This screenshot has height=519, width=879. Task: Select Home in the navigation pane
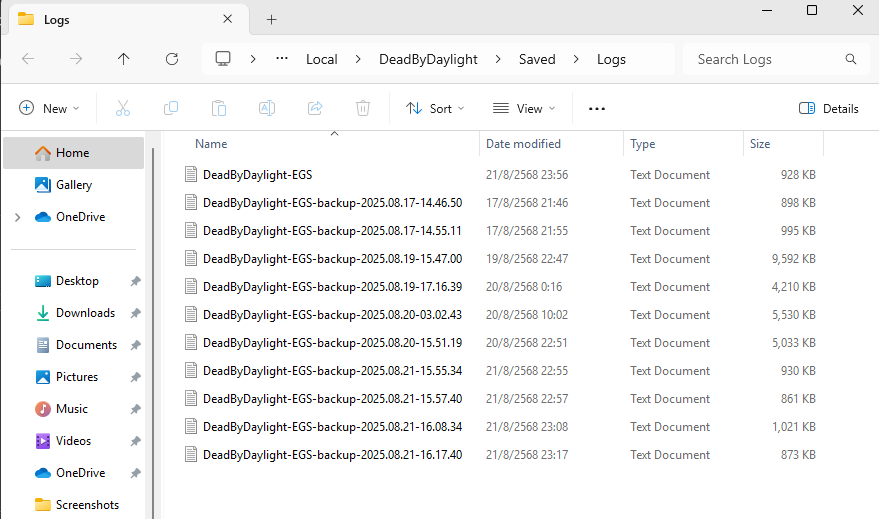73,153
